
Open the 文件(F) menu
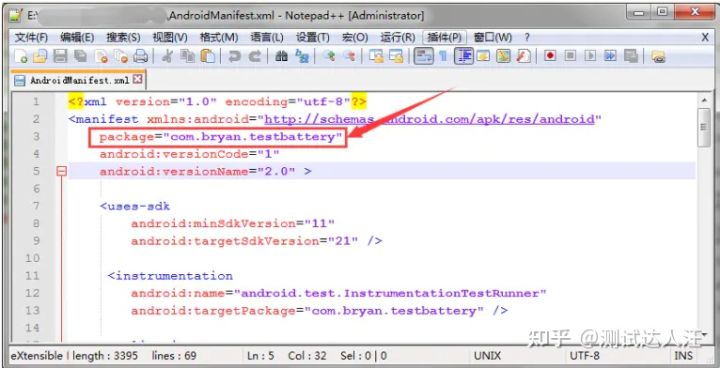pos(31,37)
